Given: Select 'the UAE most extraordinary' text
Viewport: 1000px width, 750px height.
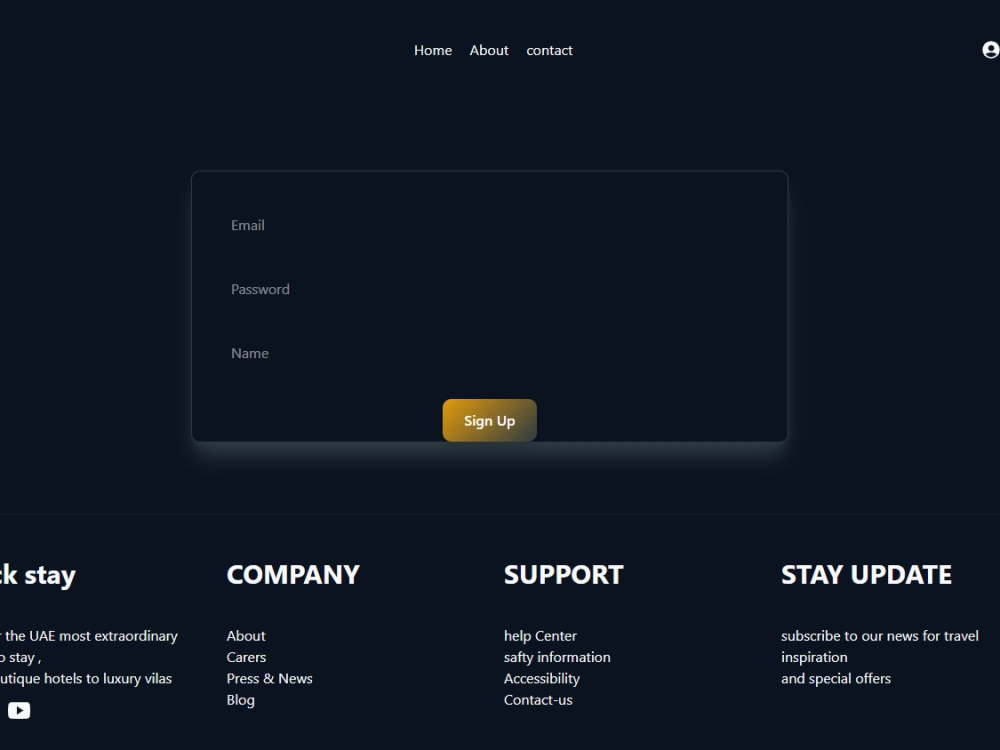Looking at the screenshot, I should point(91,636).
